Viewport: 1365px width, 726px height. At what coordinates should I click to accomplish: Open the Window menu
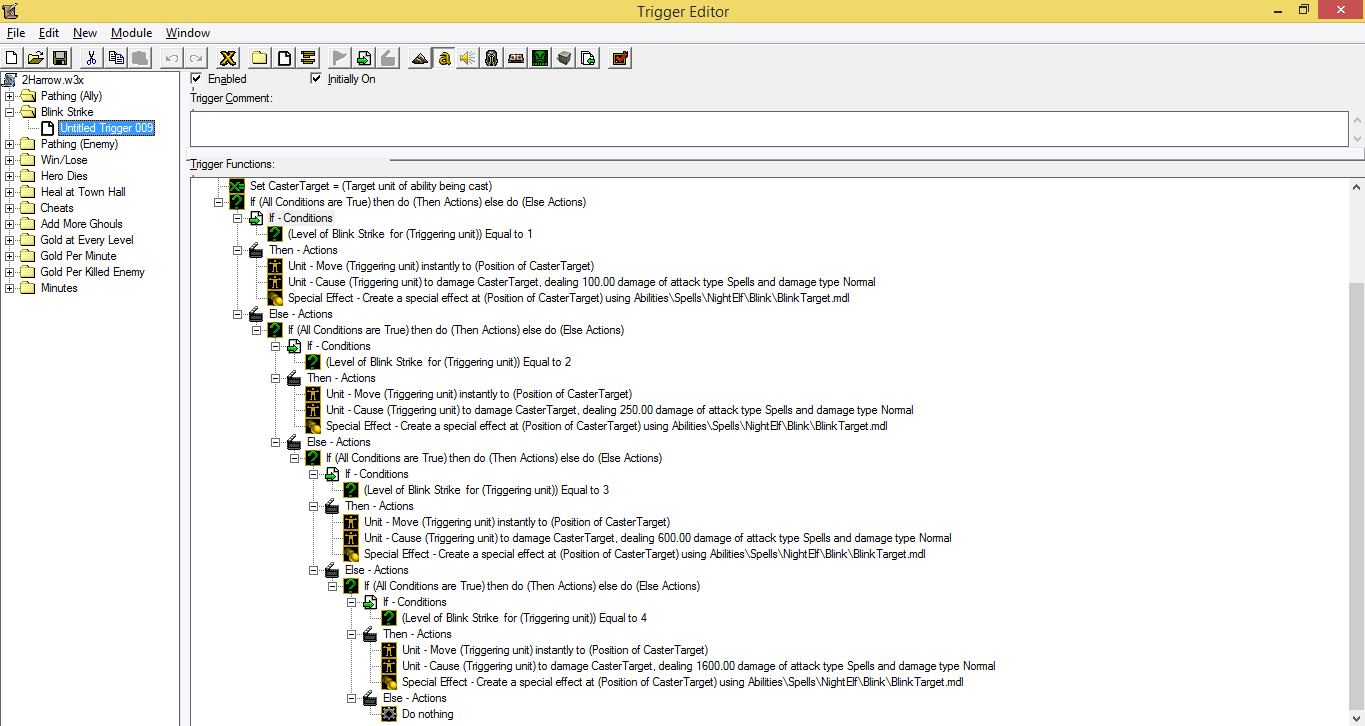pyautogui.click(x=188, y=33)
